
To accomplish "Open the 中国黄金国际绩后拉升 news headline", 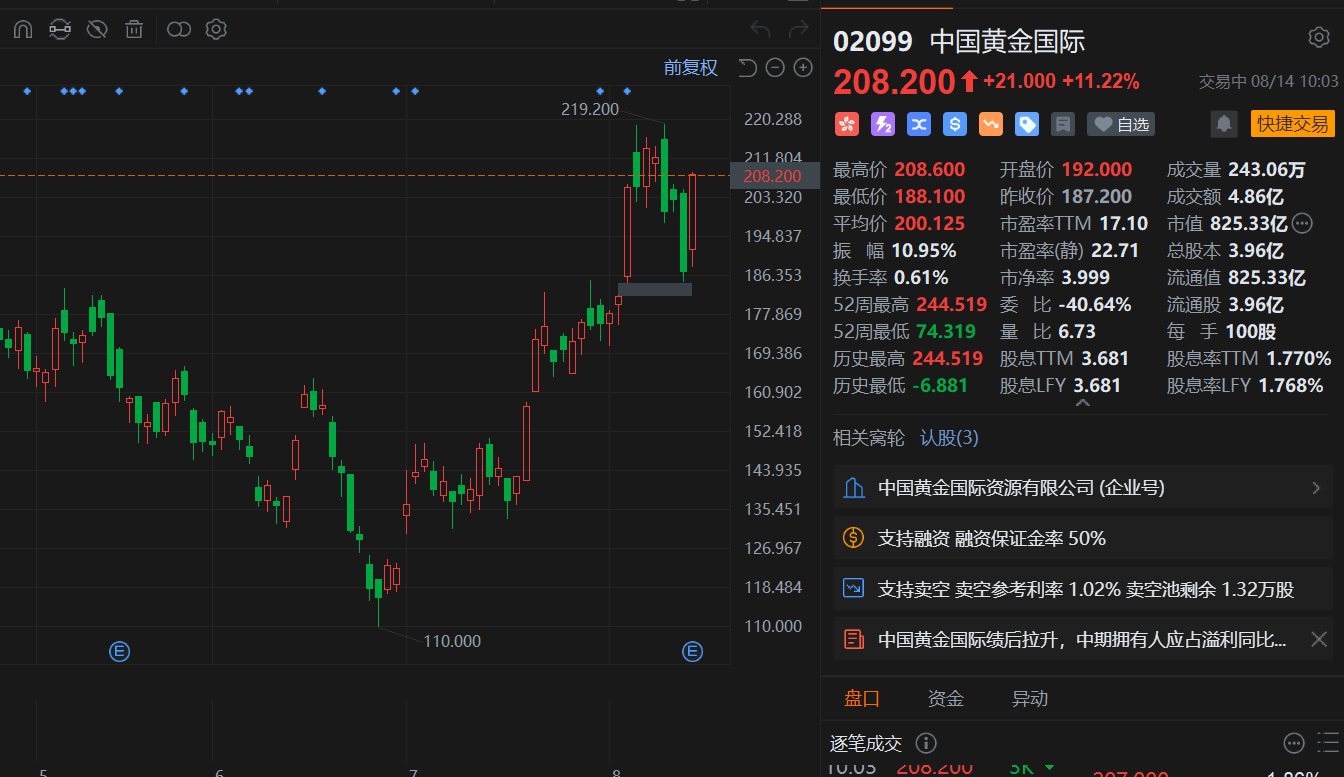I will click(x=1082, y=639).
